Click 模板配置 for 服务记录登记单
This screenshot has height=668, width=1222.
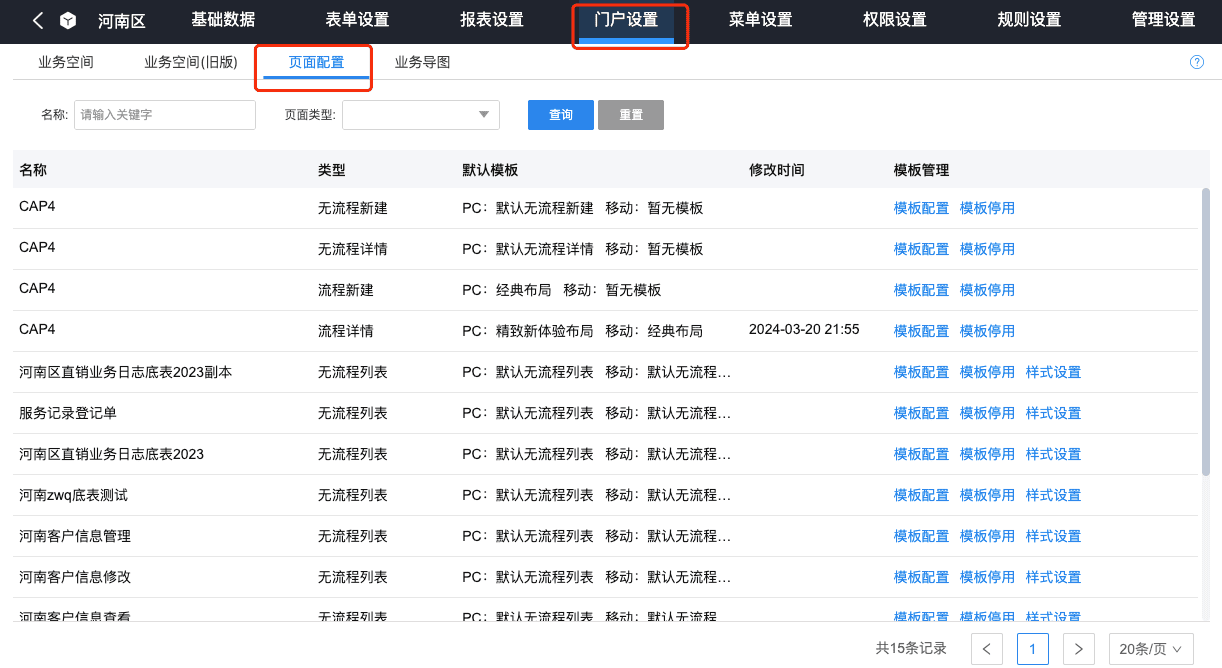tap(921, 413)
